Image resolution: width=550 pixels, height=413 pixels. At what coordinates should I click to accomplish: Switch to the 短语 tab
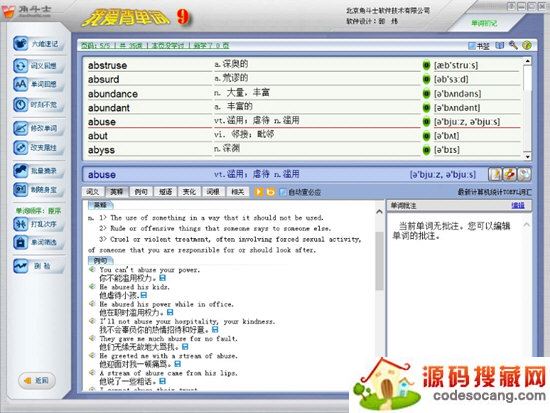coord(165,192)
